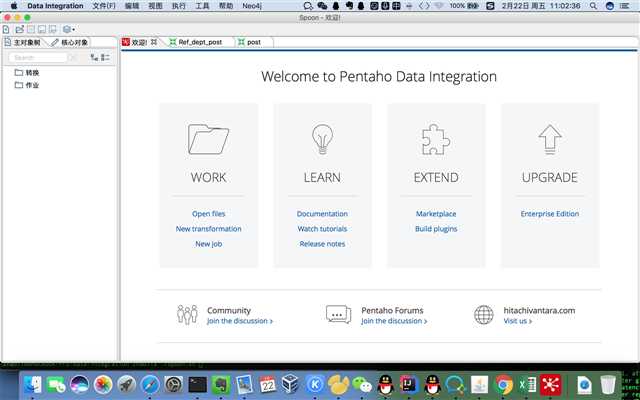Open Google Chrome from the dock

(x=504, y=384)
